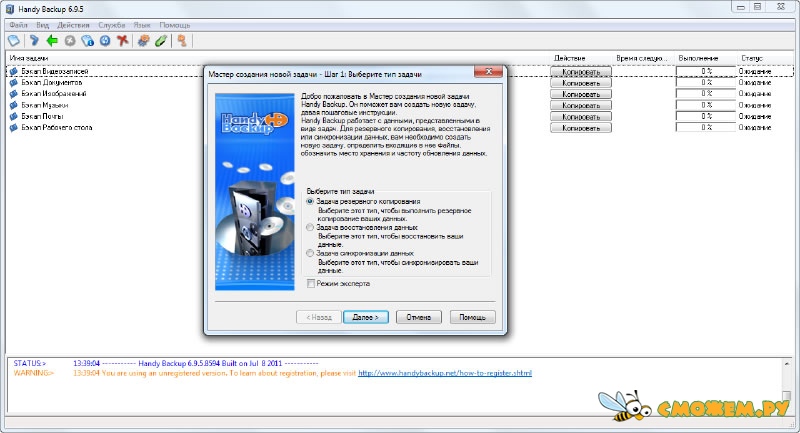The height and width of the screenshot is (433, 800).
Task: Click the Далее > button in wizard
Action: coord(366,317)
